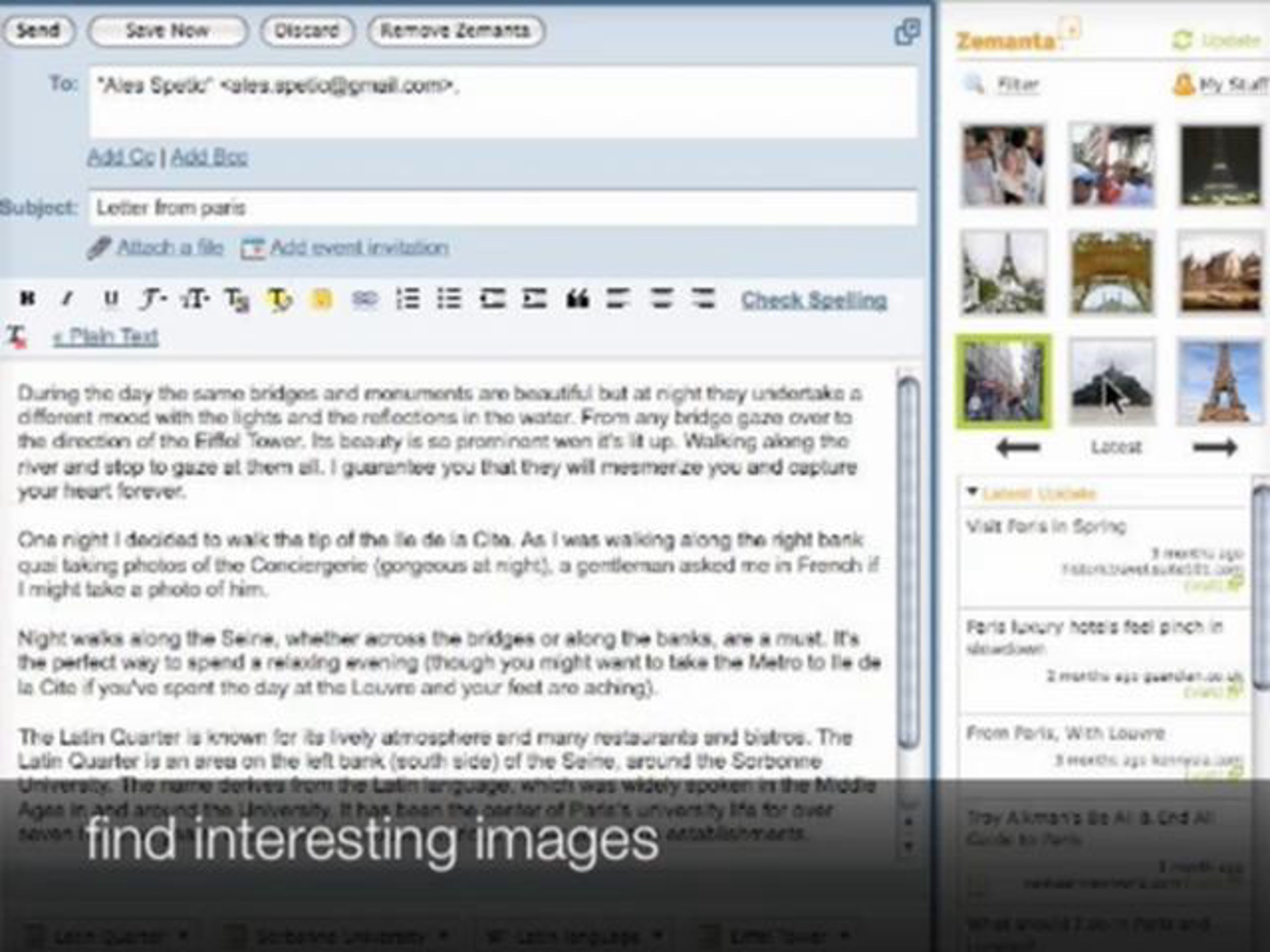1270x952 pixels.
Task: Click the Subject field reading 'Letter from paris'
Action: (x=503, y=208)
